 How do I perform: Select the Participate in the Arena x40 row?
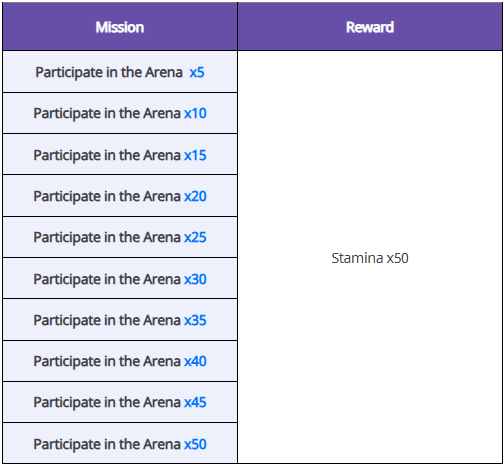(x=120, y=361)
